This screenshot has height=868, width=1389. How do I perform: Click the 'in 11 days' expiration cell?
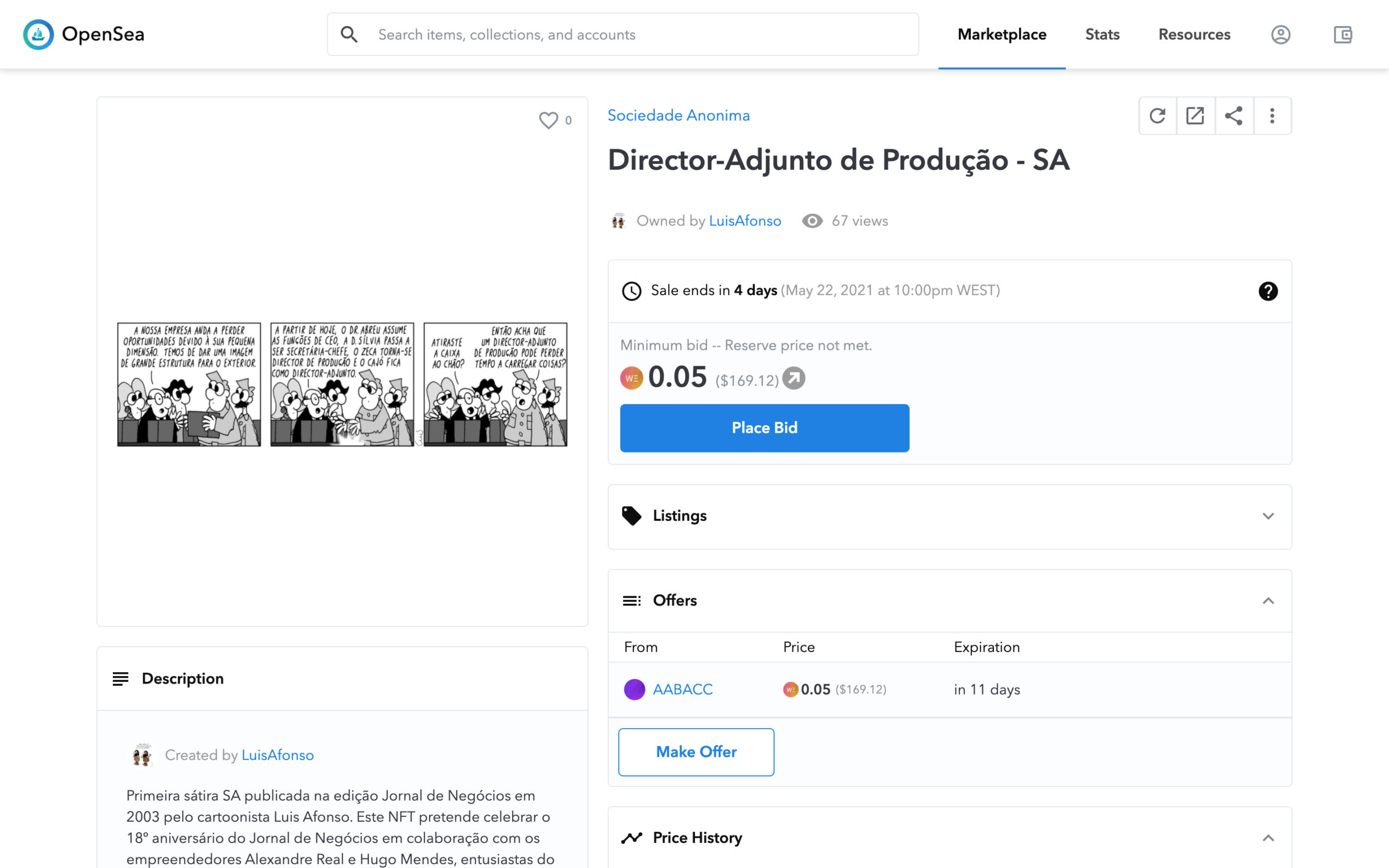986,689
